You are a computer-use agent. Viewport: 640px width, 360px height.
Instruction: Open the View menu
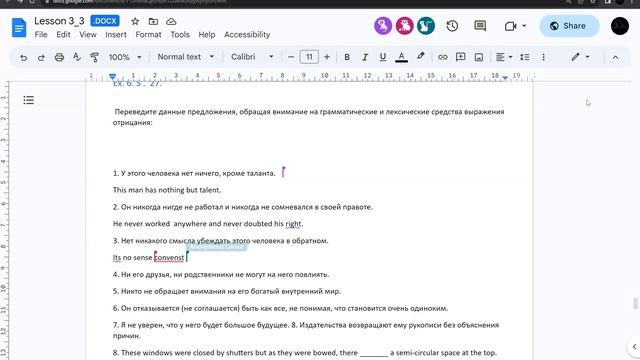coord(88,35)
